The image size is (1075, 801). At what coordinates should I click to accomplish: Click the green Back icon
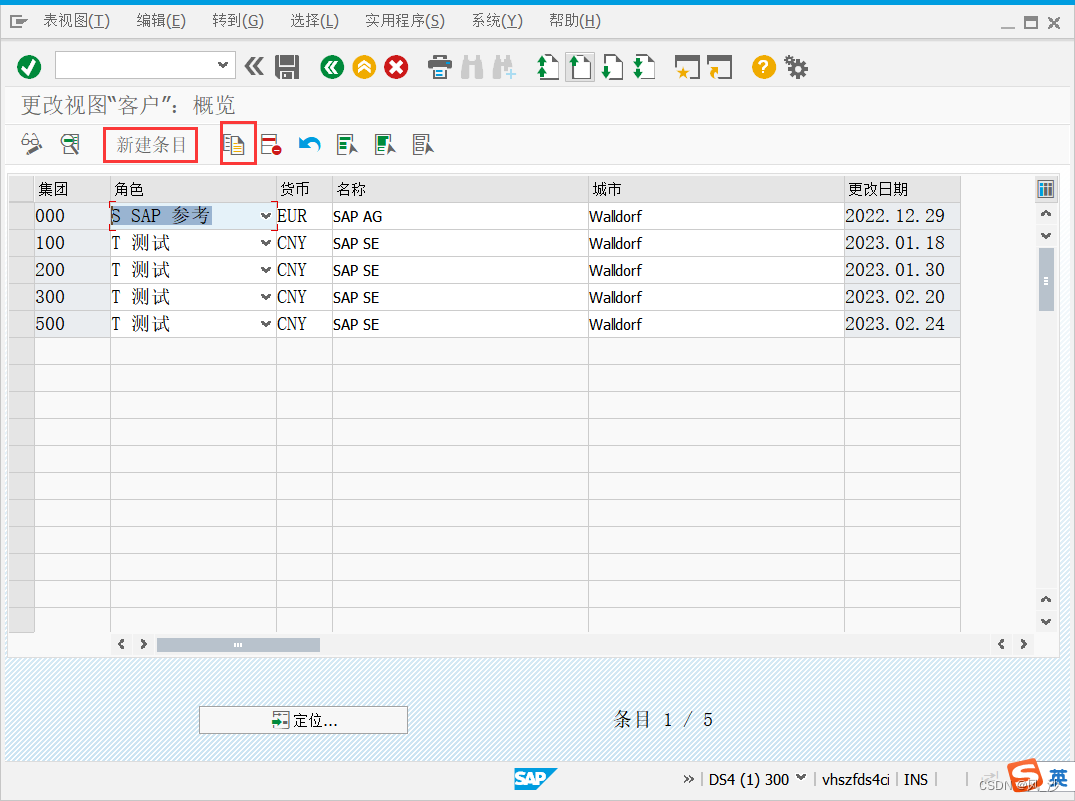pos(332,67)
